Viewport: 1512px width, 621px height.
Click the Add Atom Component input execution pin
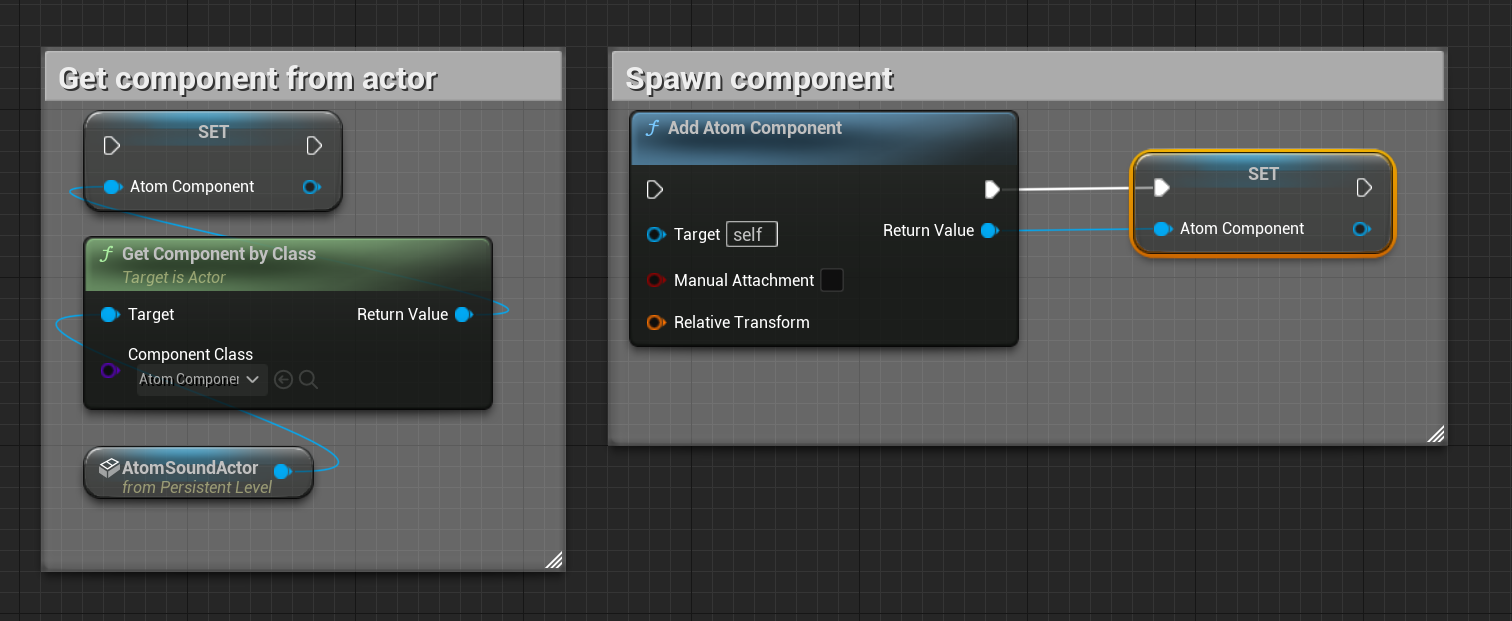click(655, 189)
